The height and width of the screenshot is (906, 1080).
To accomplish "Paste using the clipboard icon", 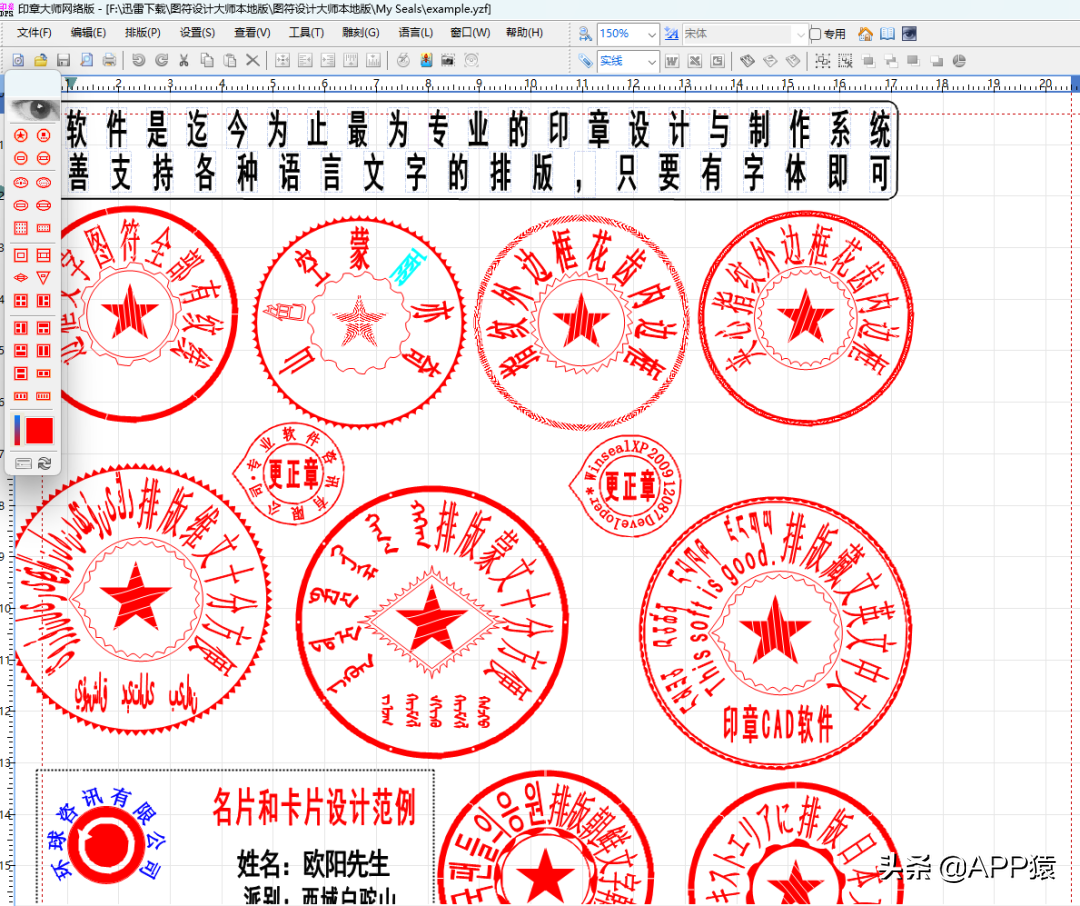I will click(230, 61).
